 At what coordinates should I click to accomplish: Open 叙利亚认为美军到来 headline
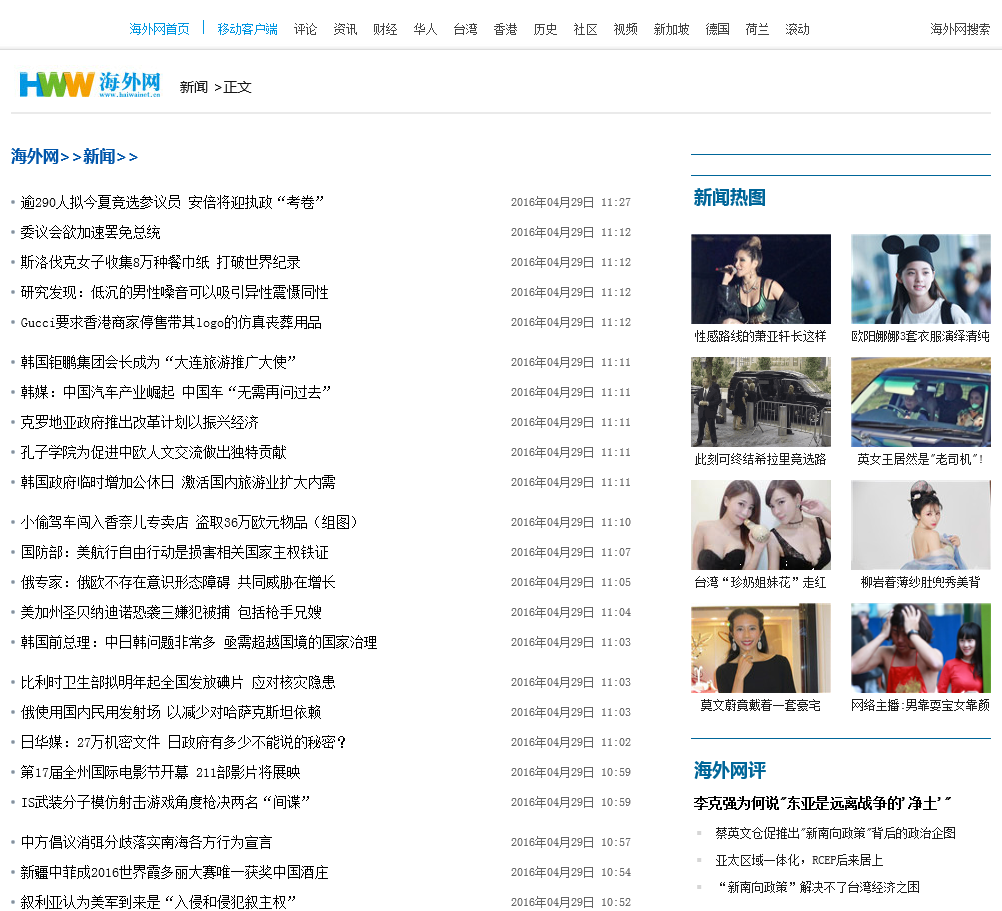[158, 902]
